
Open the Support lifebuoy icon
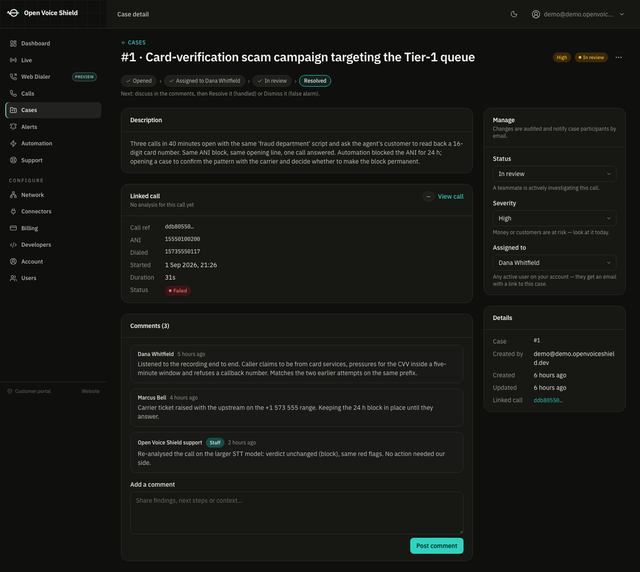(13, 160)
